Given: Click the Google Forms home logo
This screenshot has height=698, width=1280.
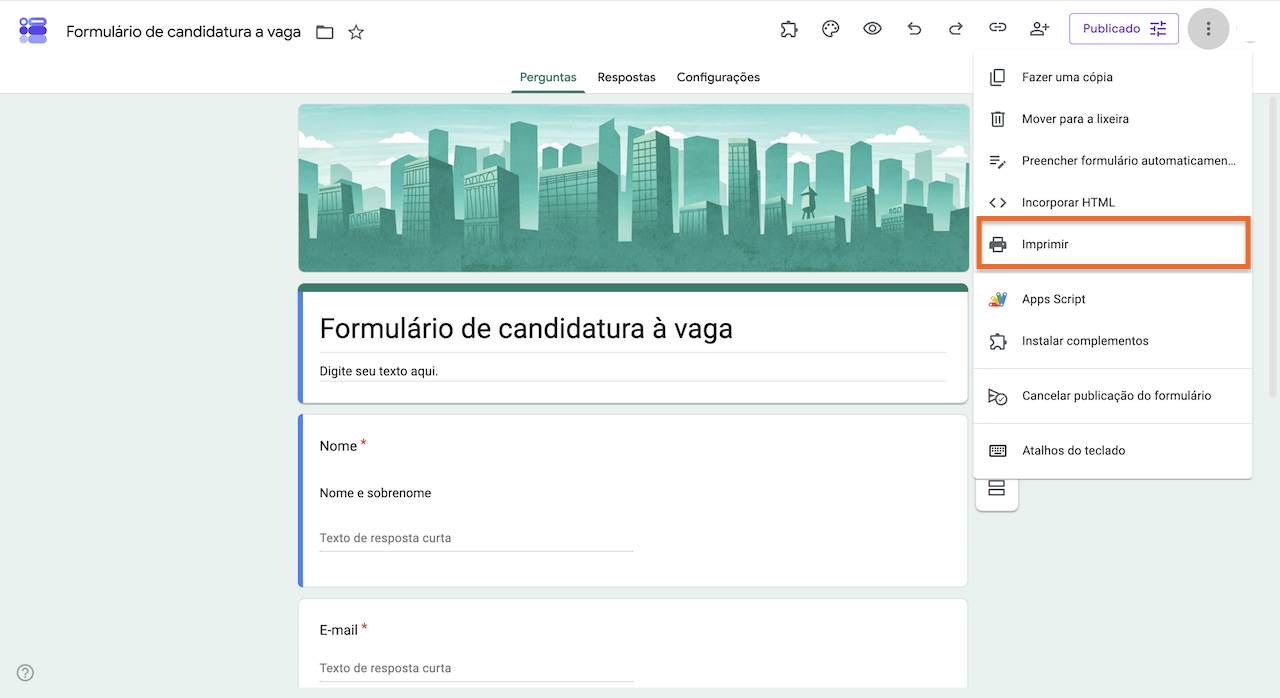Looking at the screenshot, I should click(x=33, y=30).
